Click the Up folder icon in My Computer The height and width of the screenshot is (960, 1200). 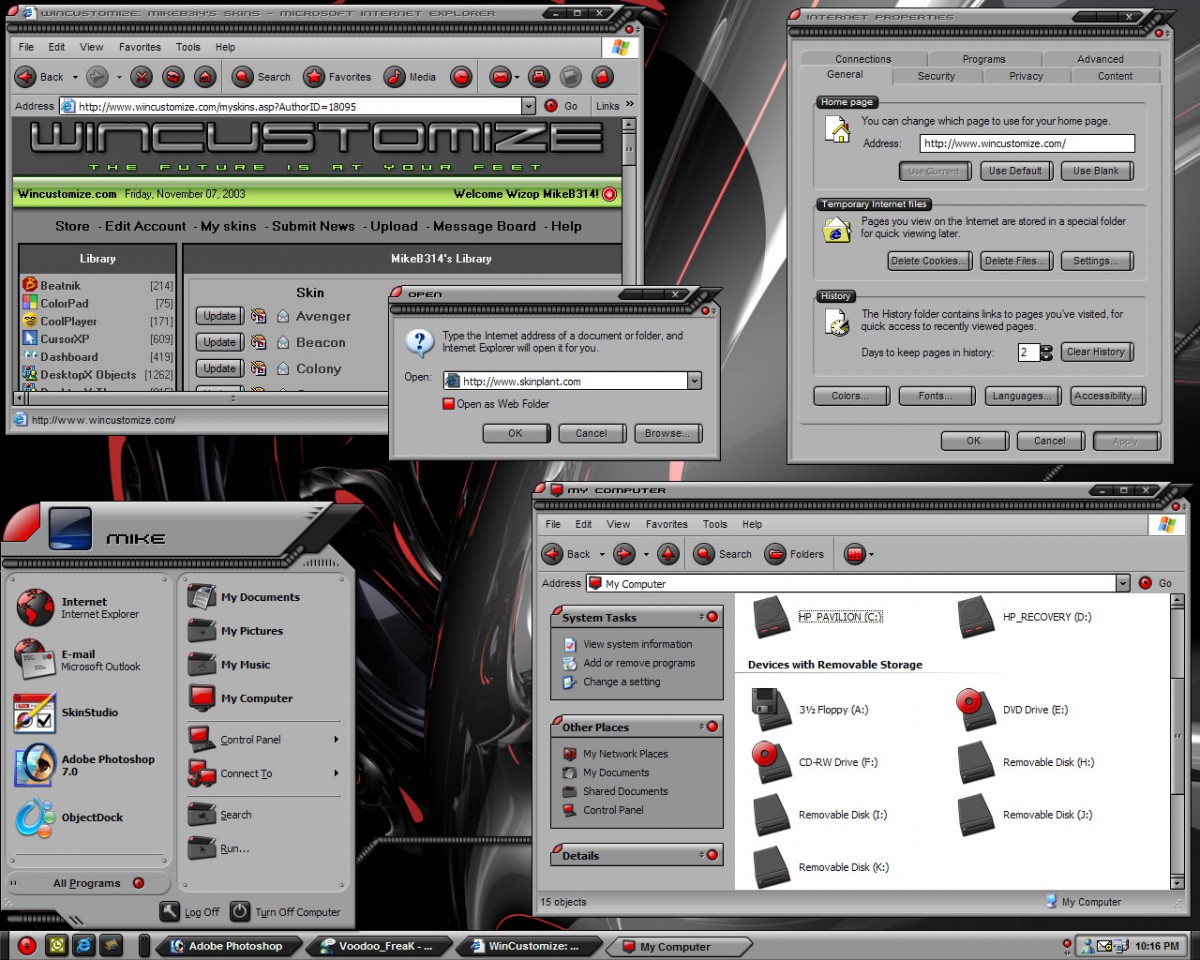pyautogui.click(x=669, y=554)
